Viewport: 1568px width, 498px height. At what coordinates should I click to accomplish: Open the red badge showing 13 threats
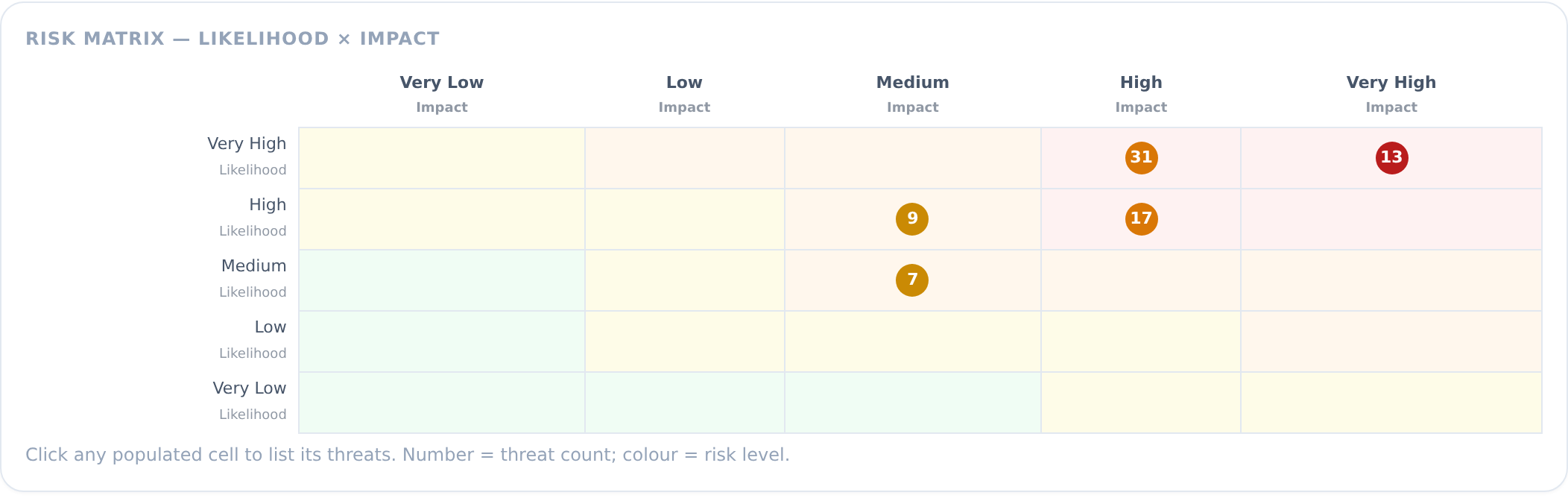tap(1391, 158)
